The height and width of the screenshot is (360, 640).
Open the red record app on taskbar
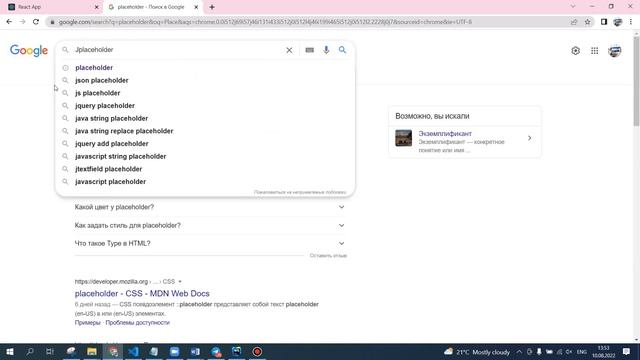[x=257, y=351]
